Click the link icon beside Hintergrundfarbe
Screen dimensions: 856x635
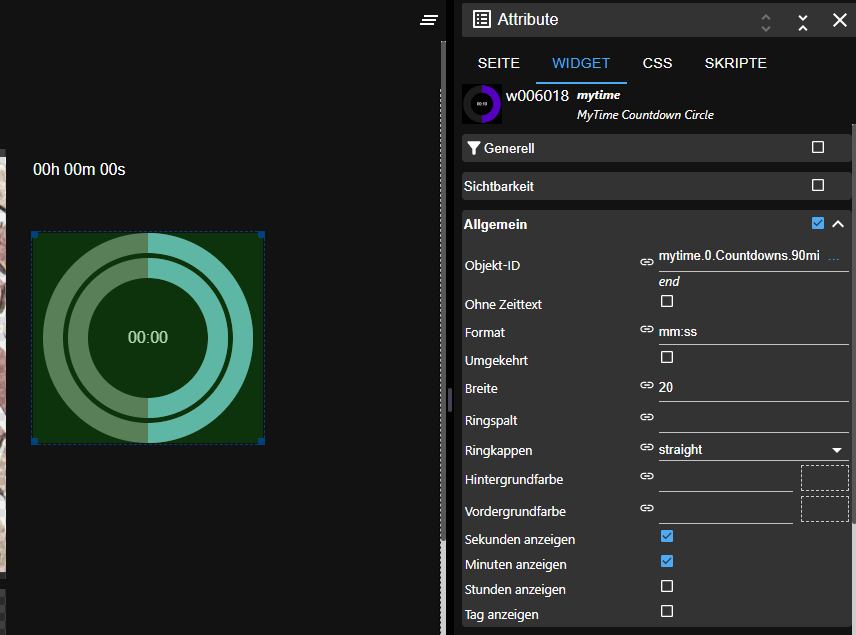click(x=647, y=477)
